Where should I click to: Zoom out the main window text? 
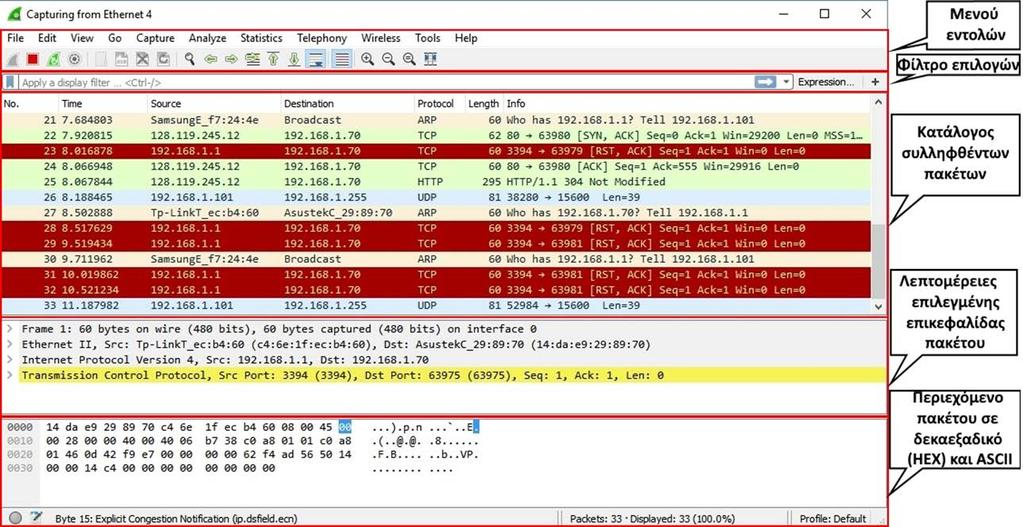click(388, 59)
